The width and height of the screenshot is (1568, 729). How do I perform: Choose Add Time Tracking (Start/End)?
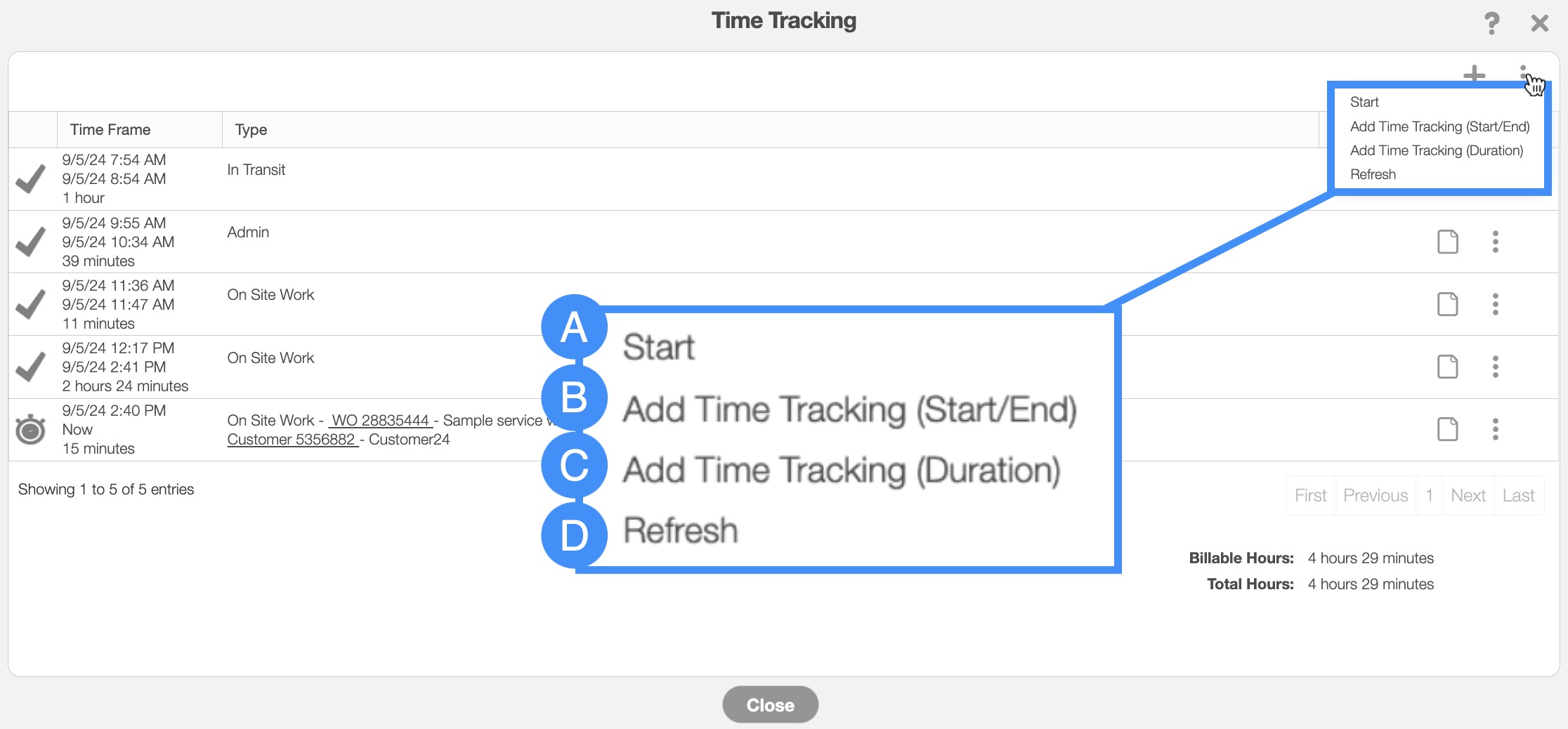pyautogui.click(x=1439, y=127)
